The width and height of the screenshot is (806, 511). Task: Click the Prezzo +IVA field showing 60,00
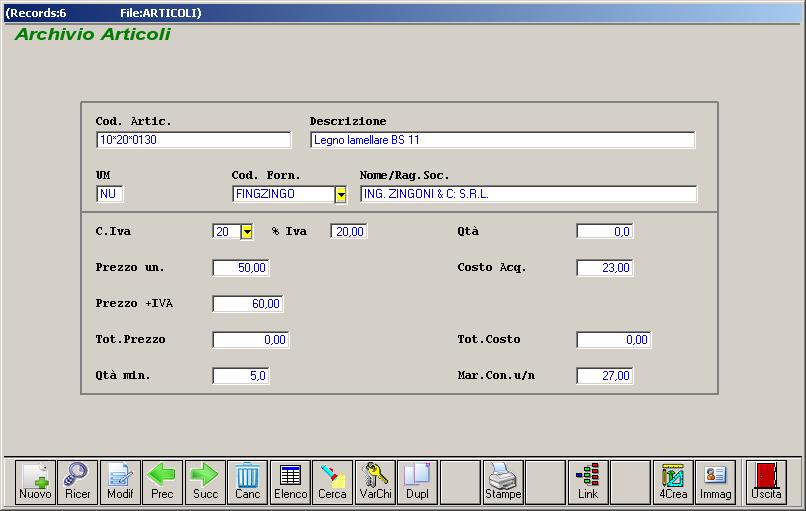pos(248,304)
